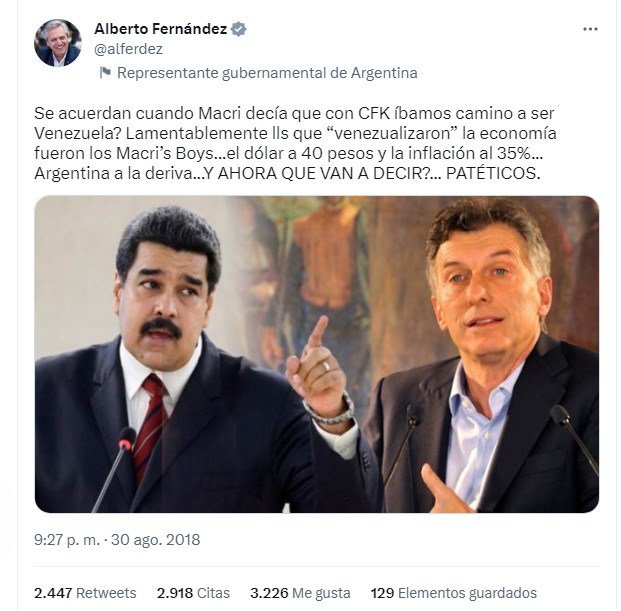Open the round profile avatar picture
Screen dimensions: 621x611
click(58, 42)
